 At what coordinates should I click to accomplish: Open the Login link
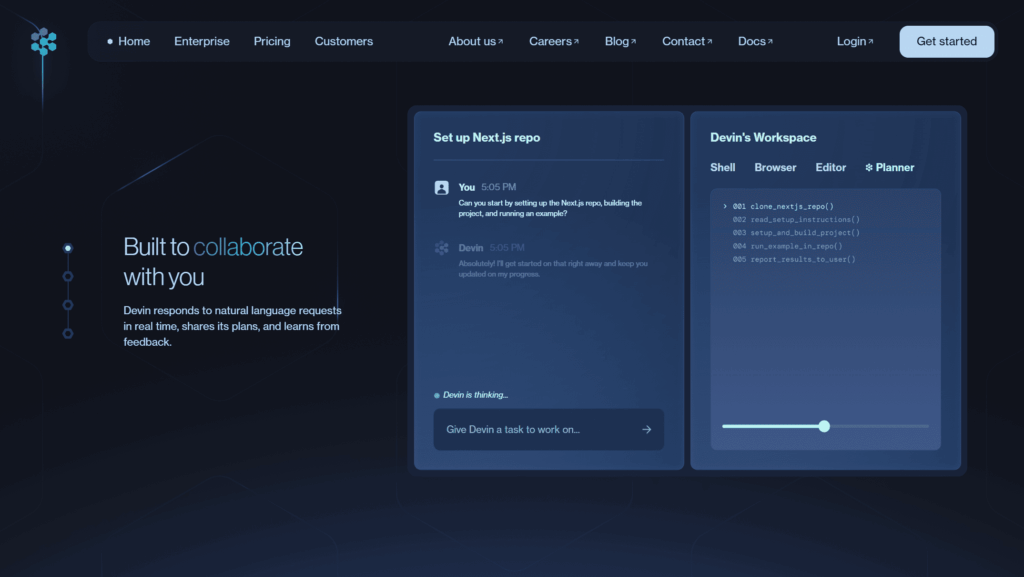pos(854,42)
